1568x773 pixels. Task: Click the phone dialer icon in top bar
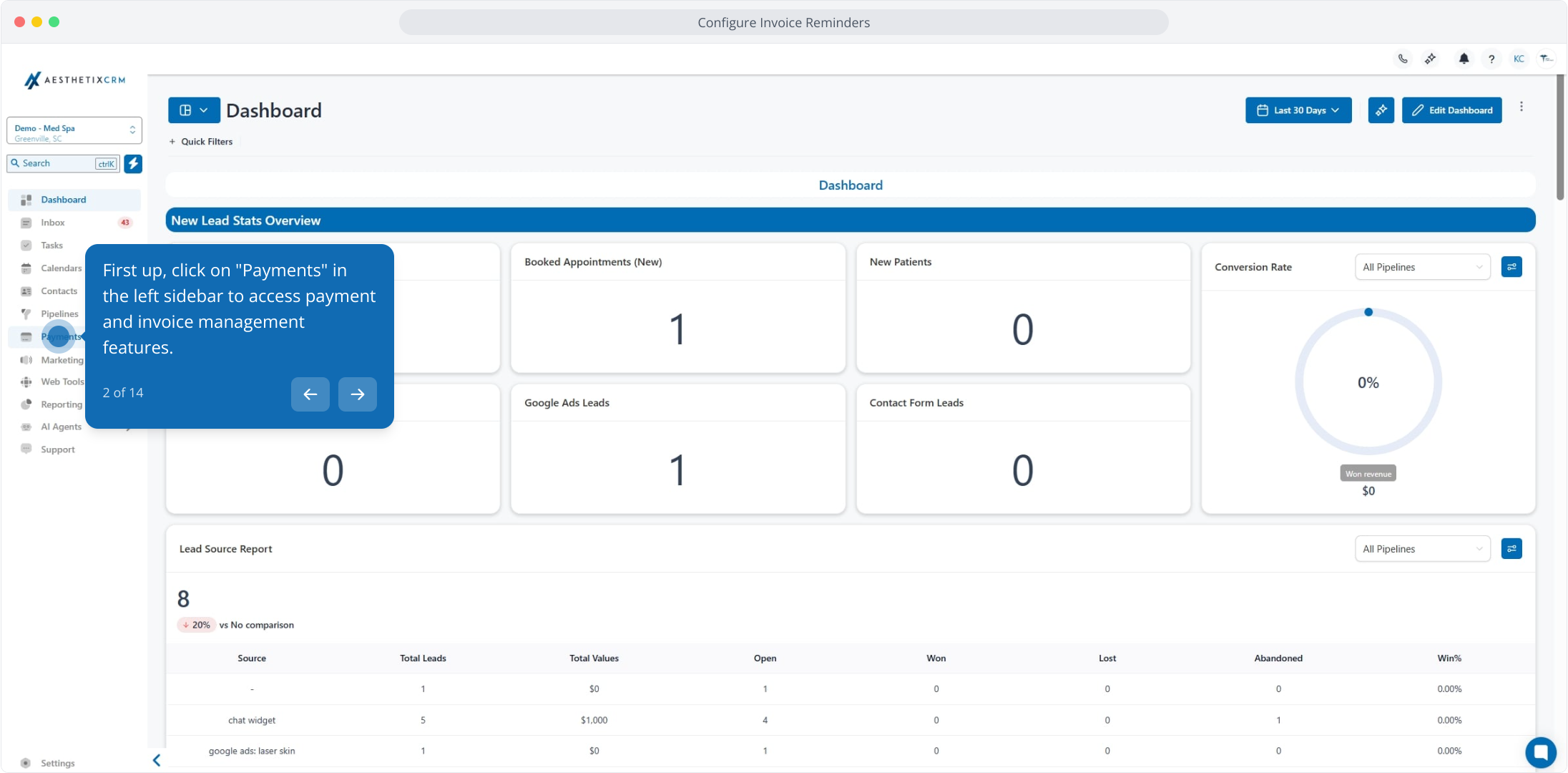pos(1403,59)
